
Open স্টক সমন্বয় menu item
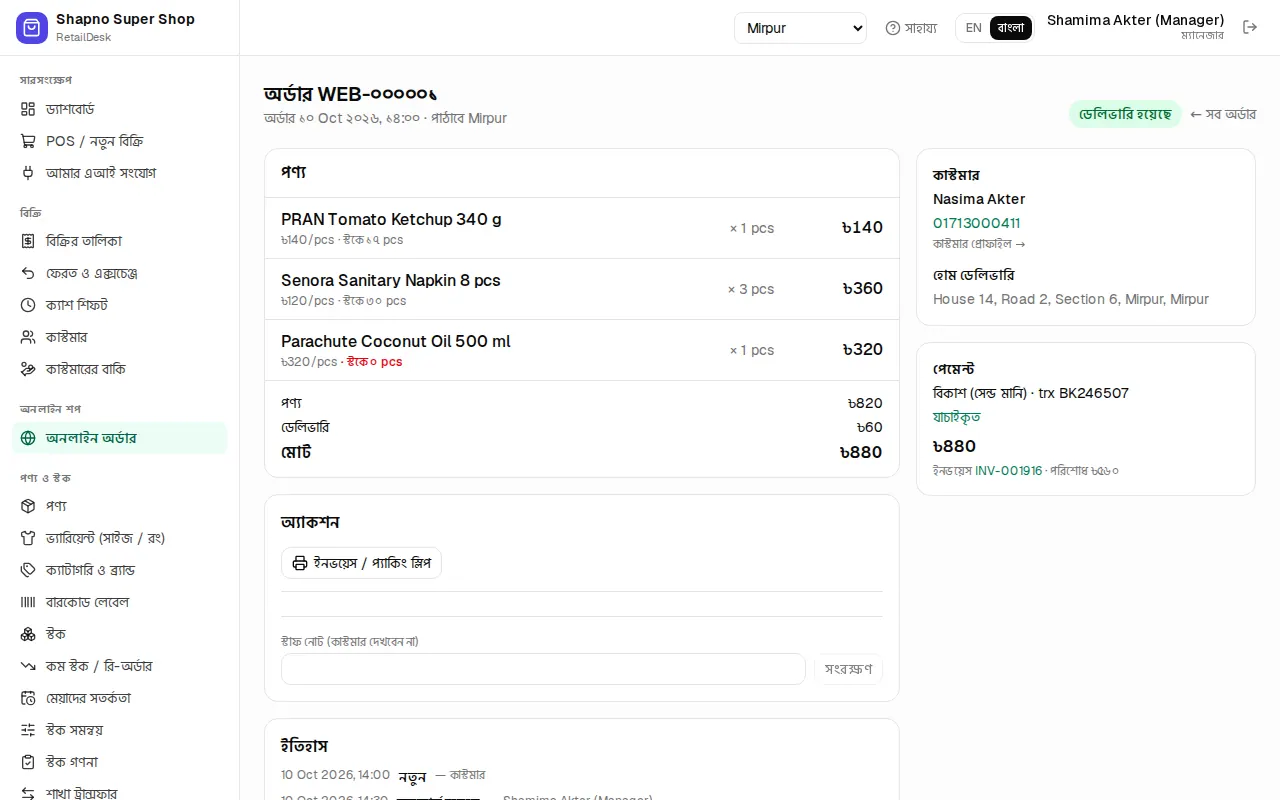(x=120, y=730)
